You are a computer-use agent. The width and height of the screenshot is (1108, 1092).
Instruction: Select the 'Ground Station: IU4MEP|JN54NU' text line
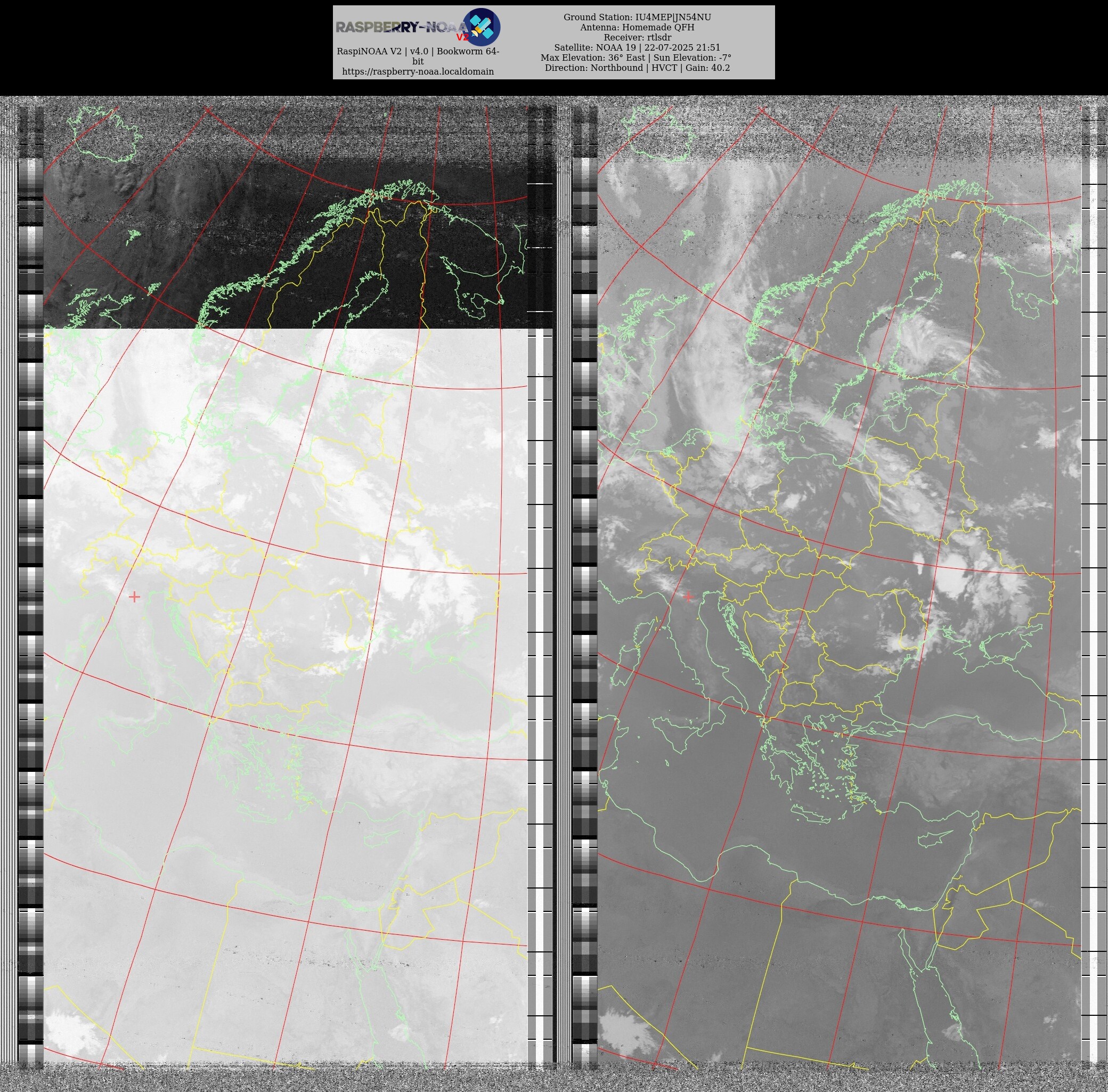coord(637,17)
